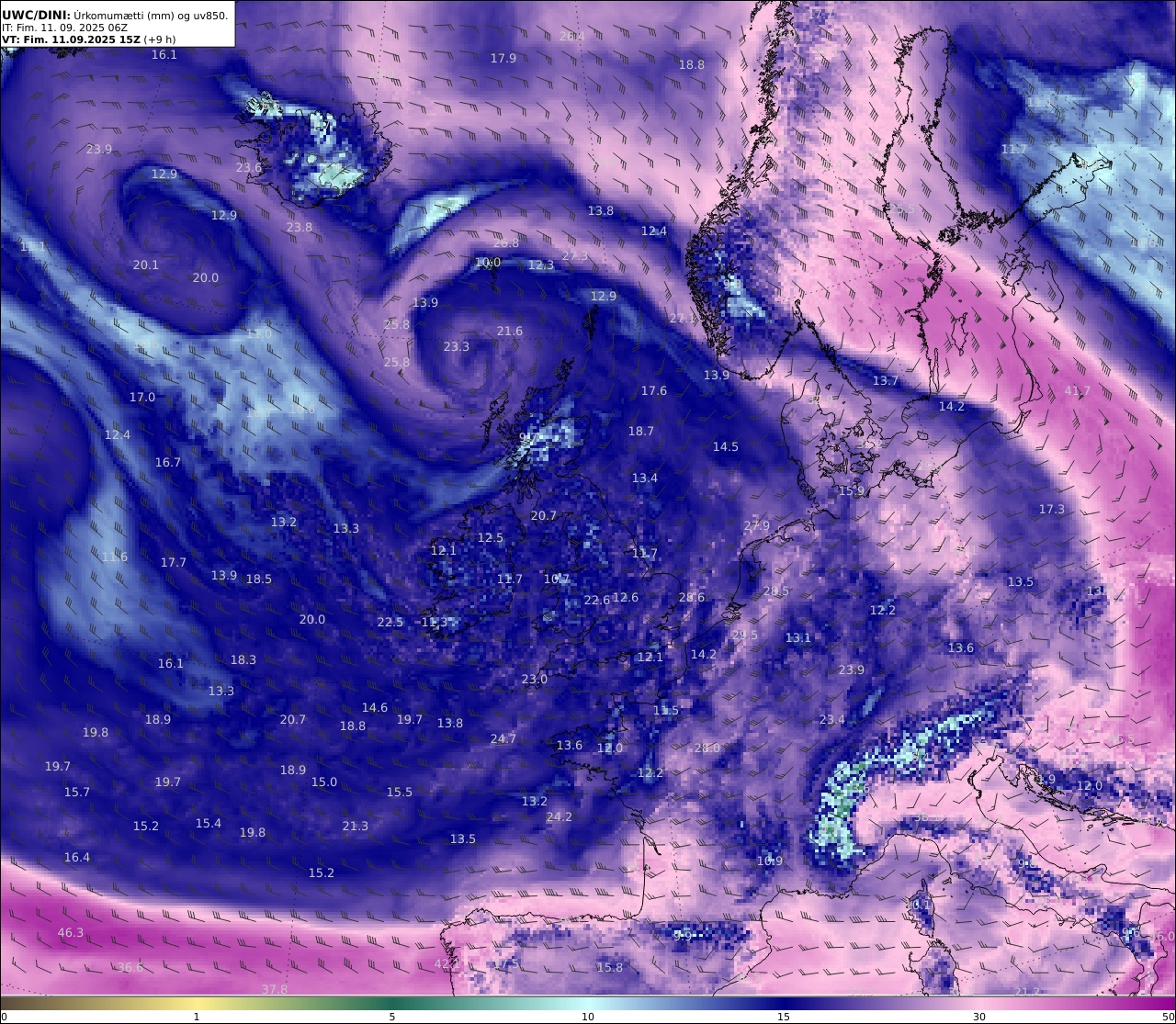Click the color scale label 1
This screenshot has height=1024, width=1176.
pyautogui.click(x=197, y=1017)
